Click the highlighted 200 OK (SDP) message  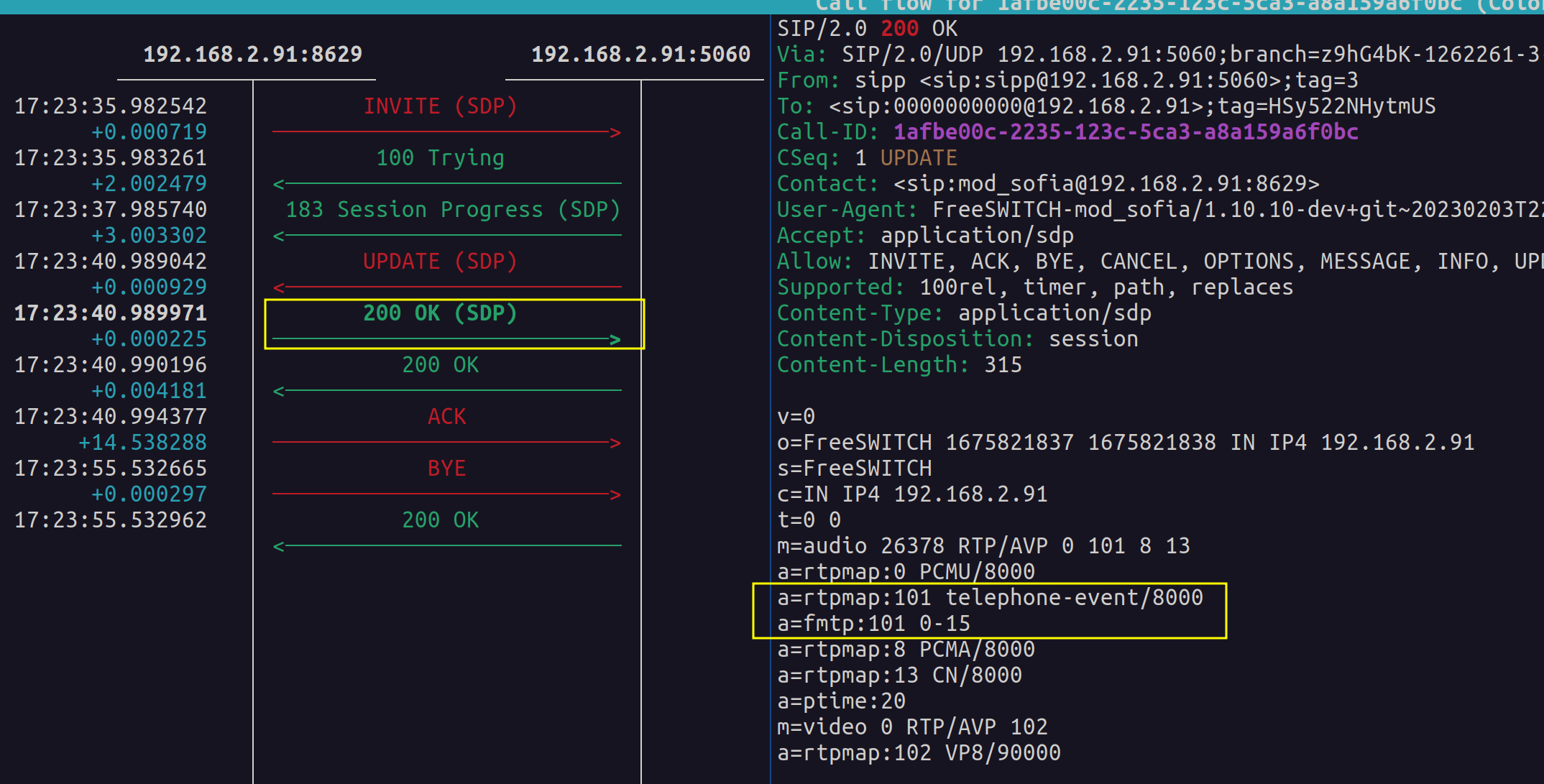[440, 313]
